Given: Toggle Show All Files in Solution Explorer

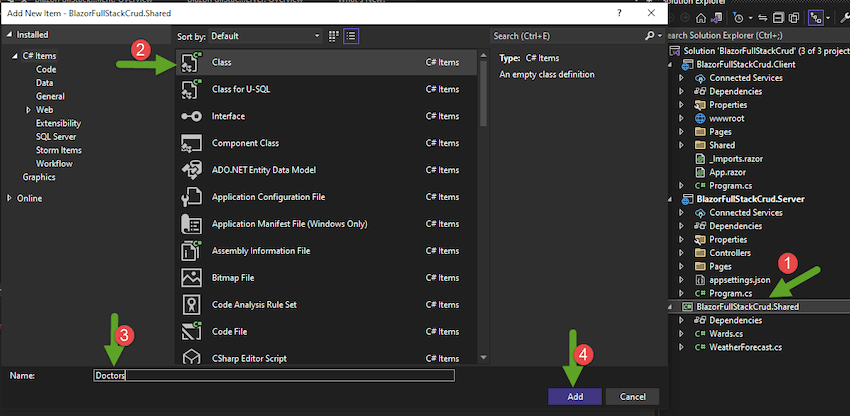Looking at the screenshot, I should pos(794,18).
